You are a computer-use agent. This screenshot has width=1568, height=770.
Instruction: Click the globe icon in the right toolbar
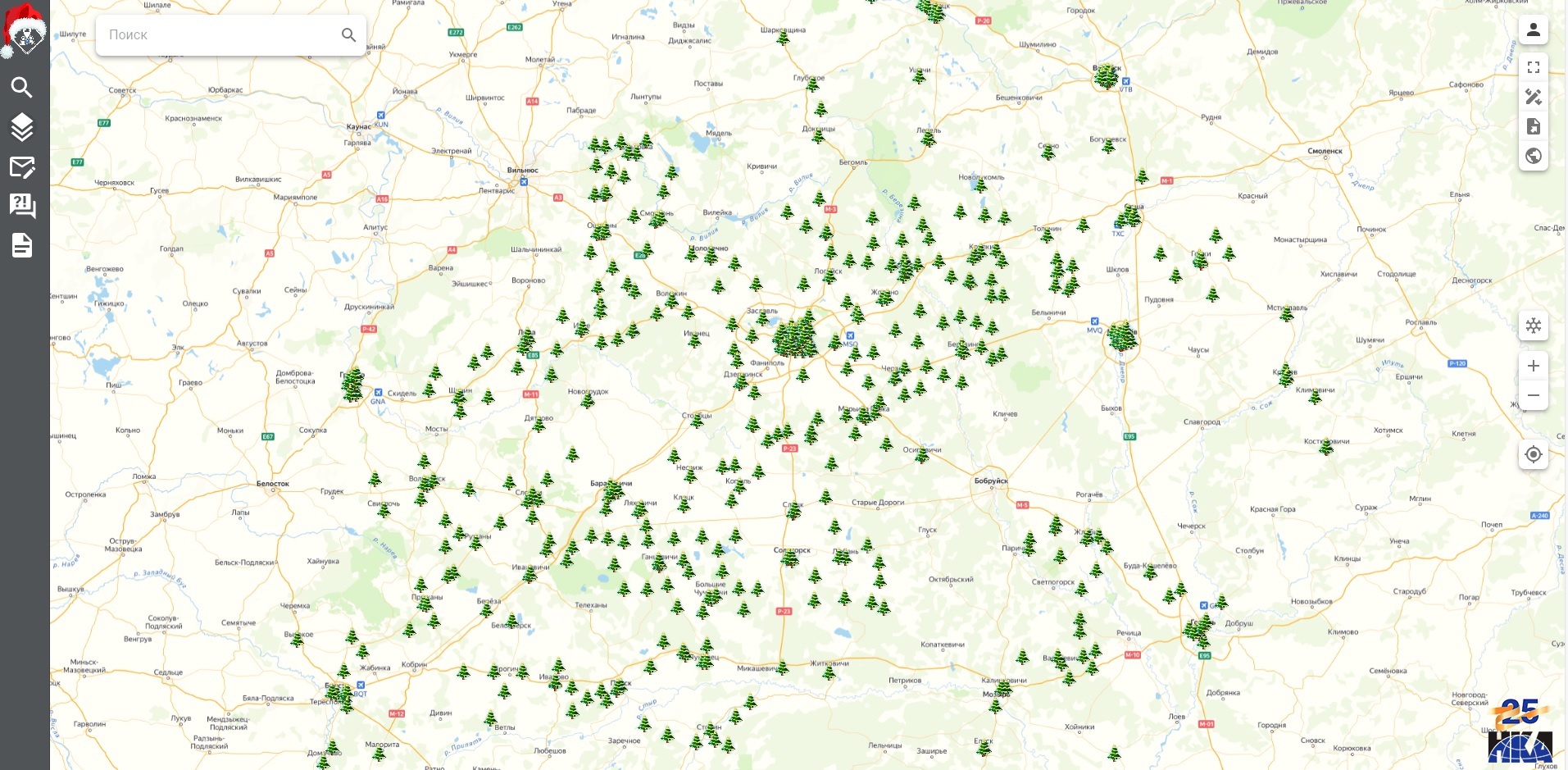(1533, 156)
